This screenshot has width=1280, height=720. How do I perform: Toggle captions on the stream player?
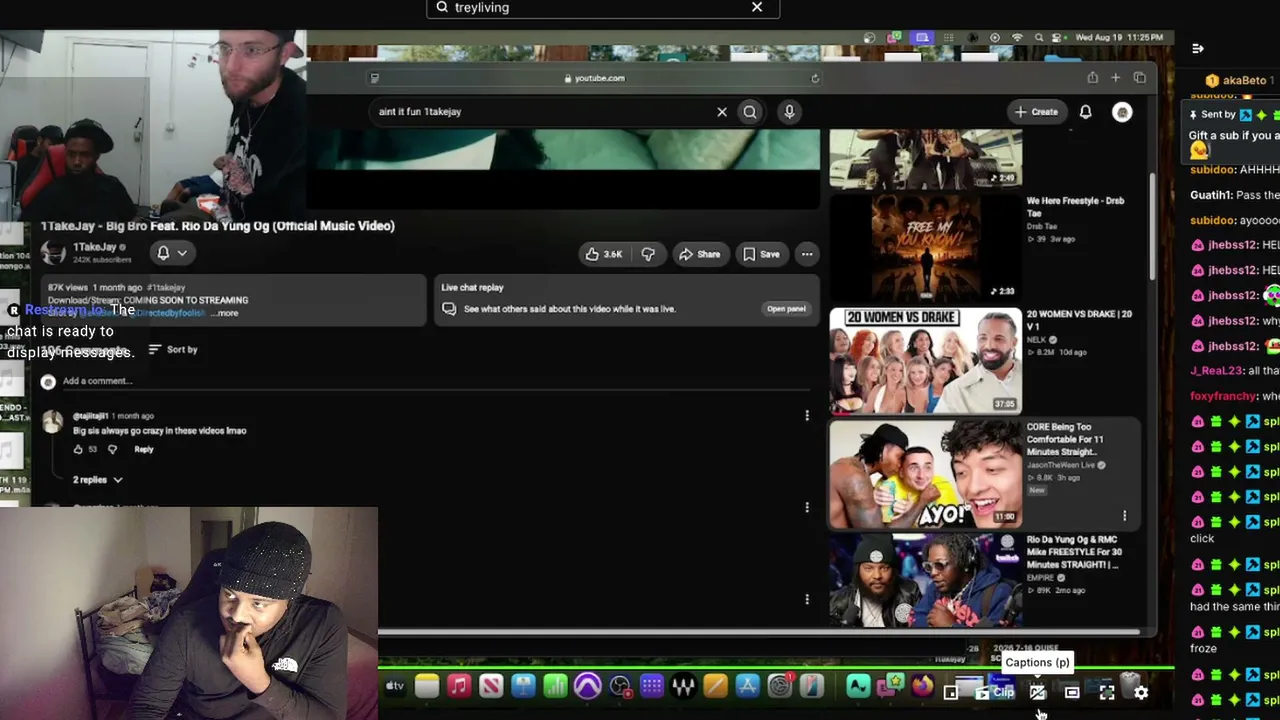[1038, 692]
